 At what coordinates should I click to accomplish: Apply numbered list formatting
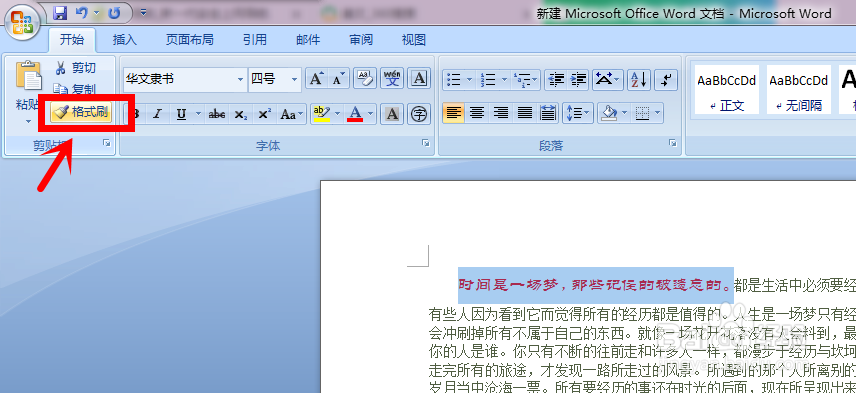pos(488,80)
